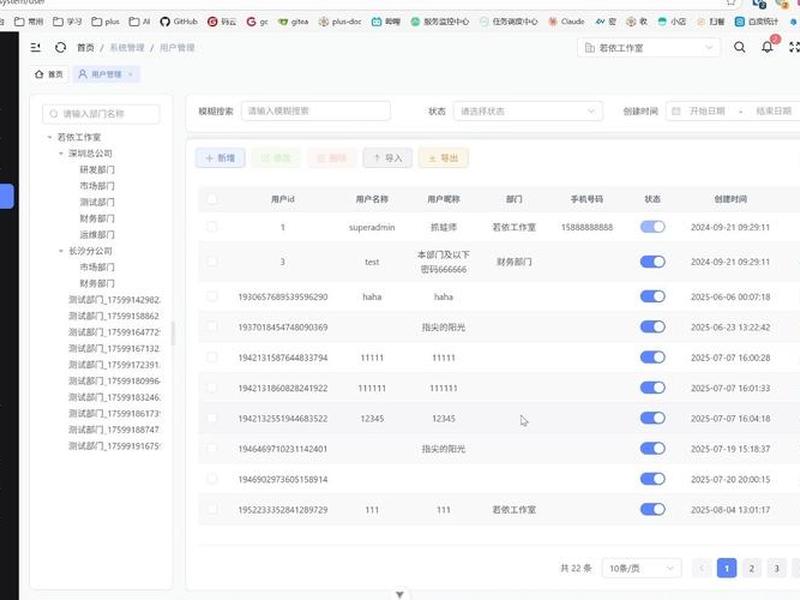
Task: Select 运维部门 in department tree
Action: tap(97, 235)
